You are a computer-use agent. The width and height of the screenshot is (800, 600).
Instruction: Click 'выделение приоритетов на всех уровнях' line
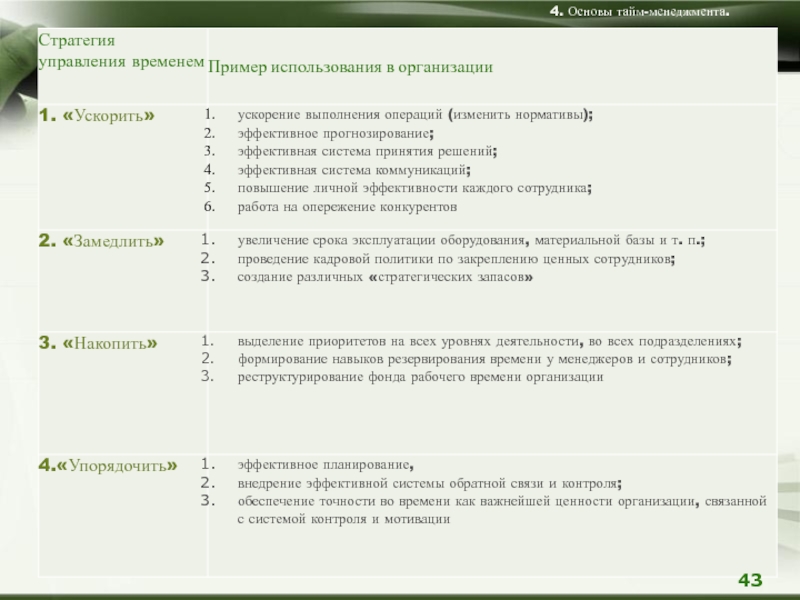click(x=489, y=341)
